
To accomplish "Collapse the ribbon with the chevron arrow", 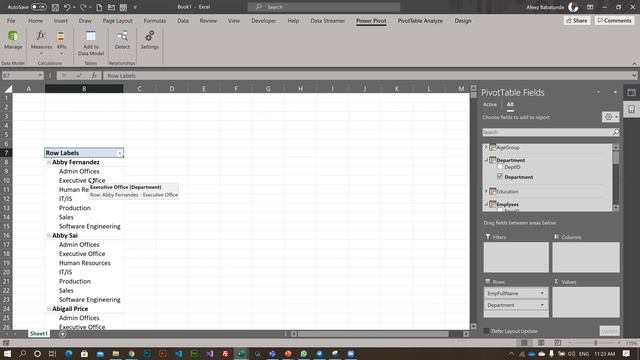I will click(x=634, y=64).
